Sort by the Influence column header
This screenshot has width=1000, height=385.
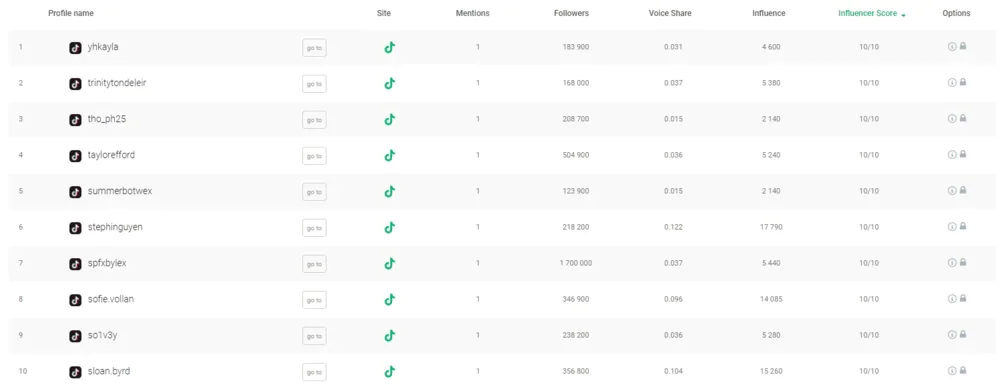pos(768,13)
